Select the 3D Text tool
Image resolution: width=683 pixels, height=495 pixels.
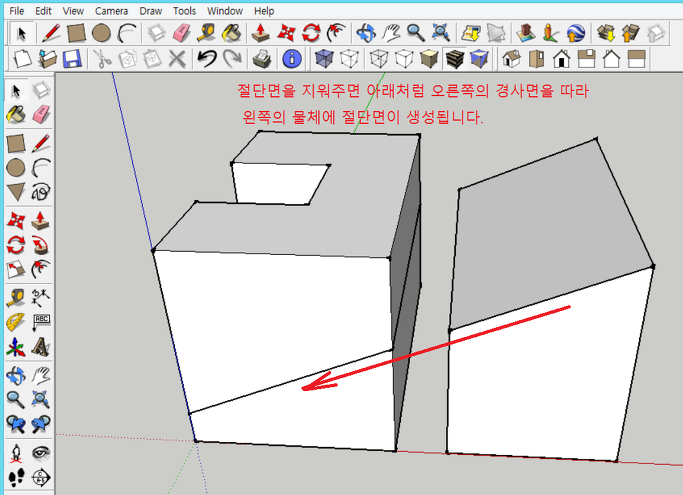click(x=41, y=347)
